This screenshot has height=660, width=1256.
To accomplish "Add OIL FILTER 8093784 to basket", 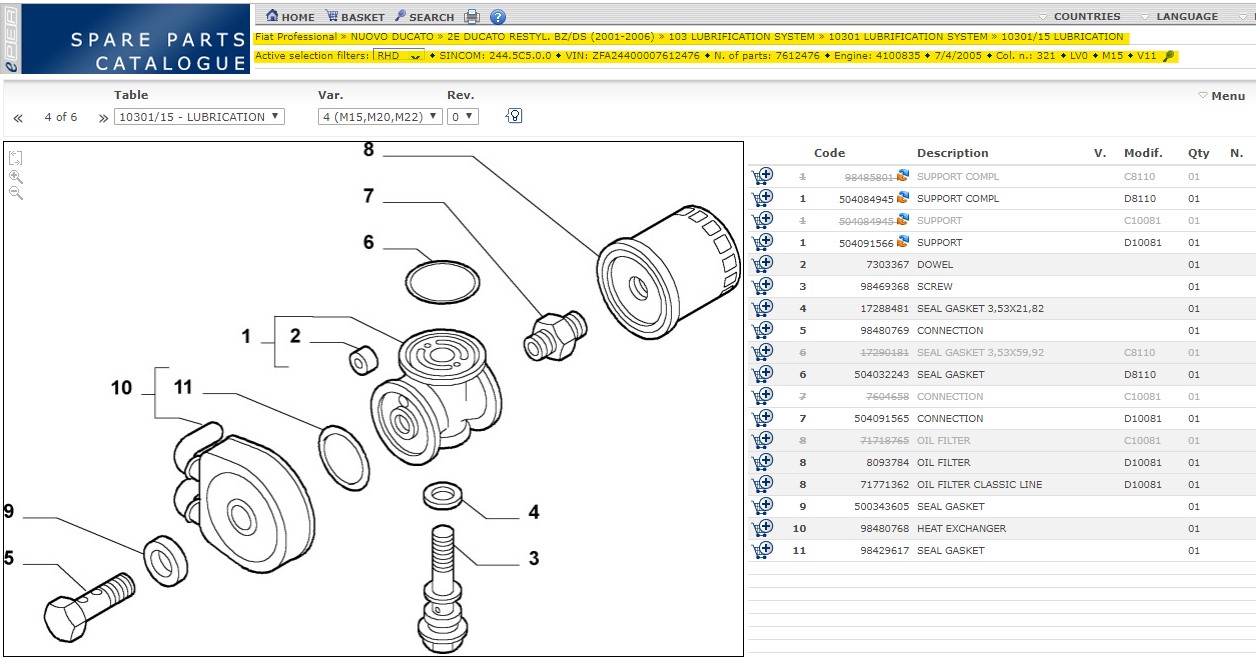I will [x=763, y=462].
